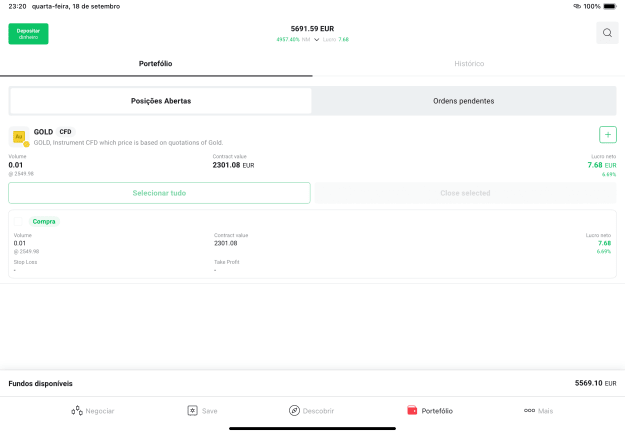Image resolution: width=625 pixels, height=434 pixels.
Task: Check the Compra position checkbox
Action: click(x=18, y=222)
